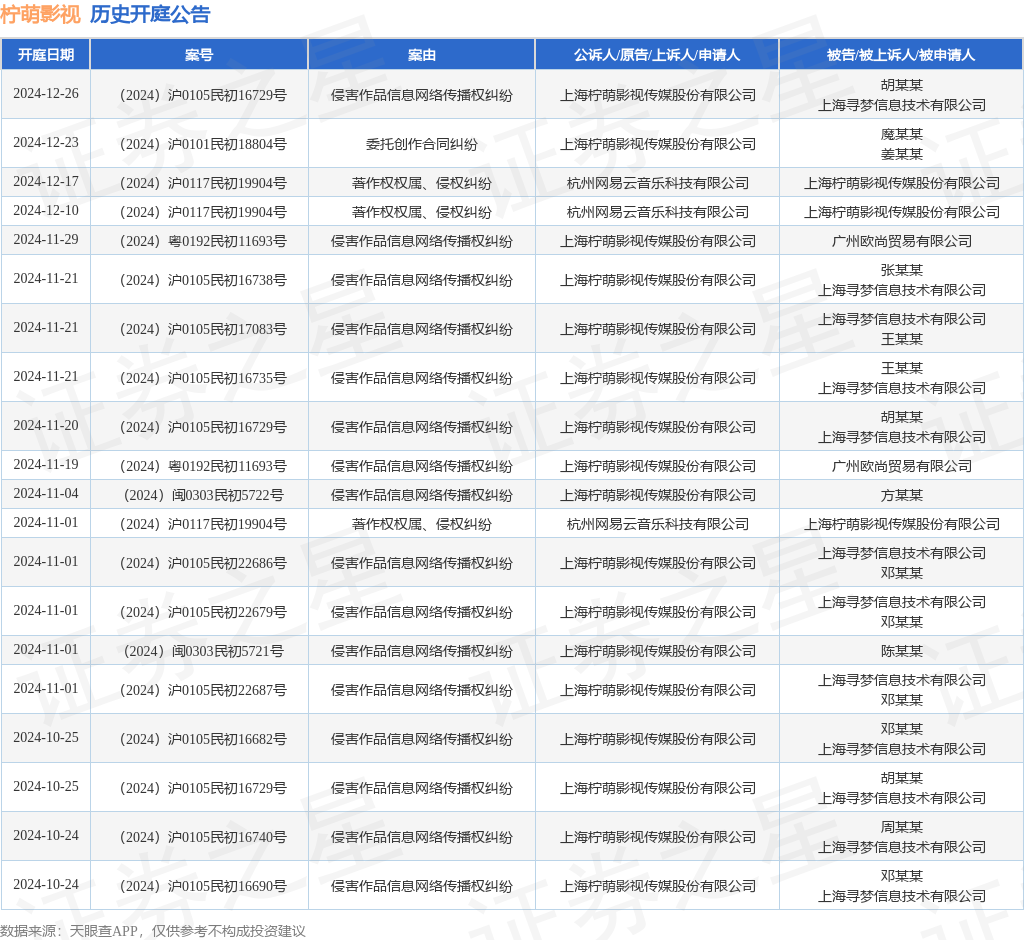
Task: Click the 柠萌影视 title text
Action: click(x=40, y=14)
